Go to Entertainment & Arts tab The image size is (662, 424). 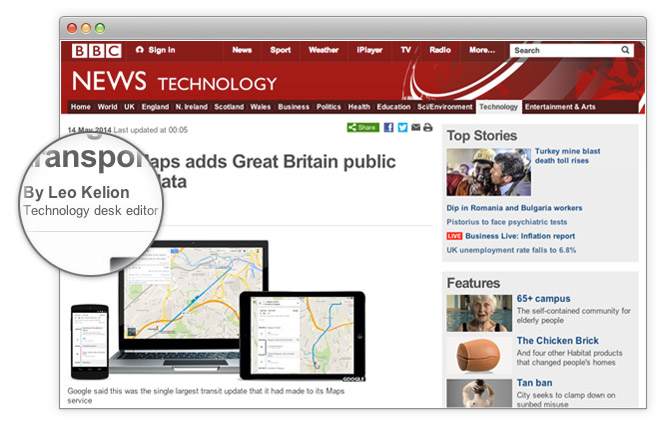[x=560, y=107]
